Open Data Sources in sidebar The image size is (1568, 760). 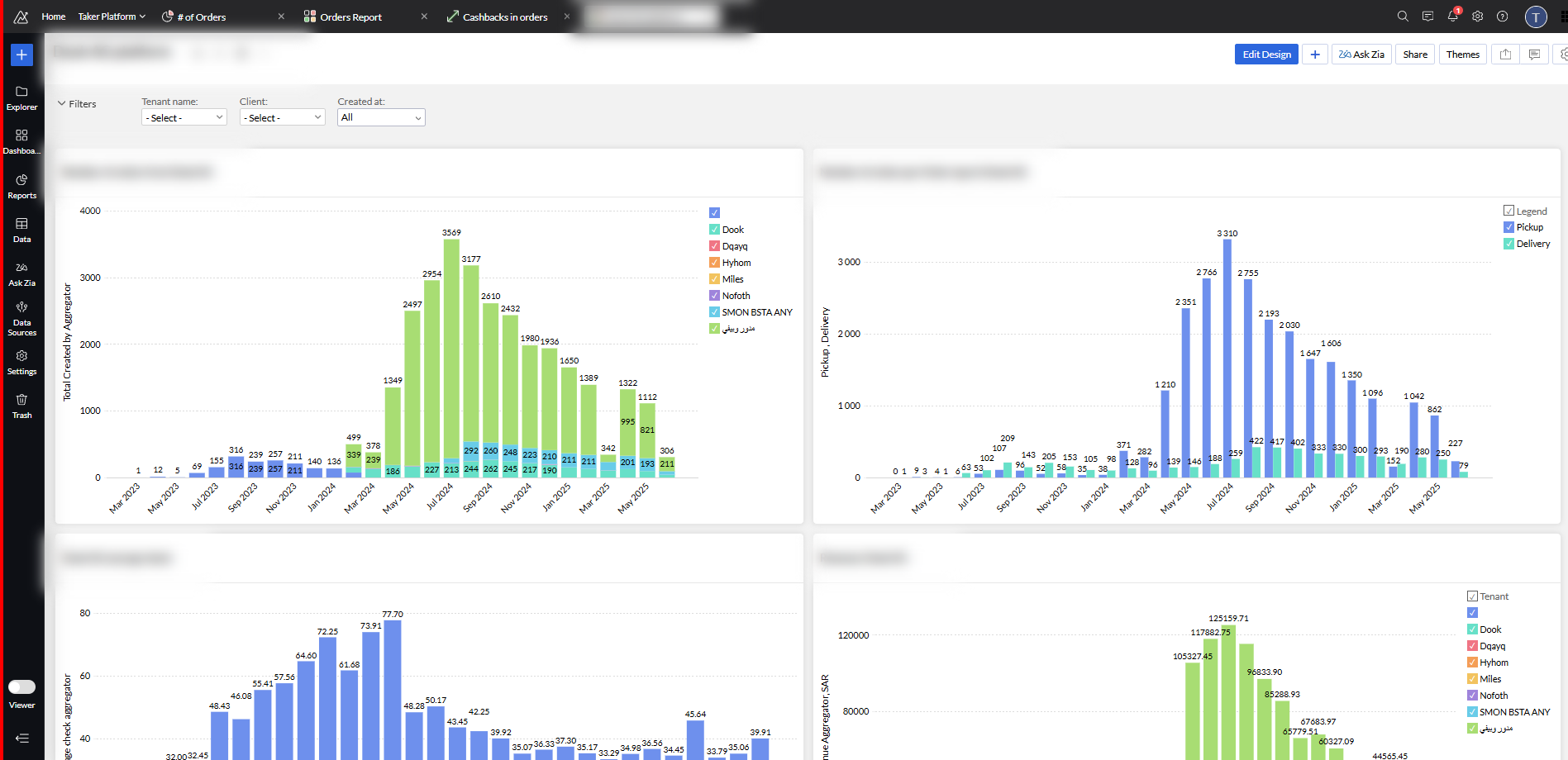tap(21, 318)
